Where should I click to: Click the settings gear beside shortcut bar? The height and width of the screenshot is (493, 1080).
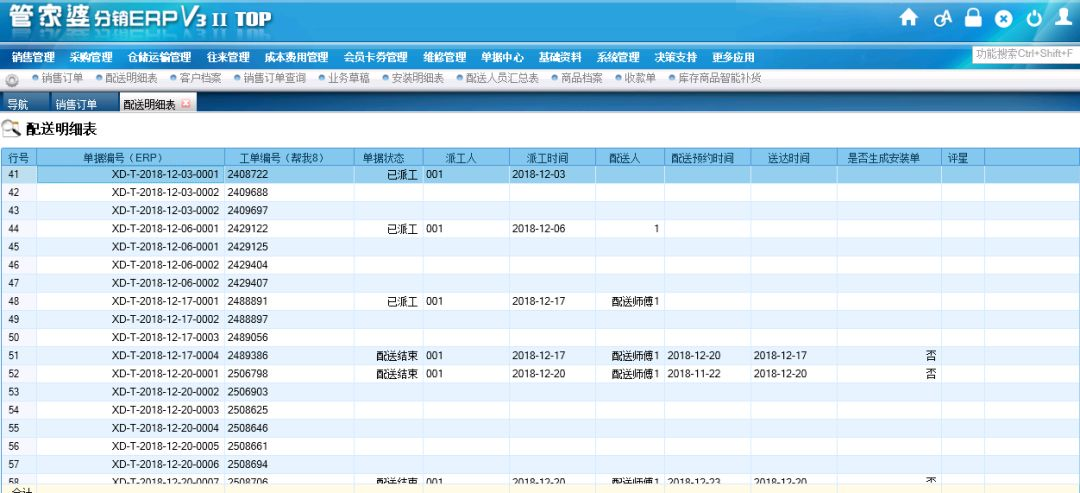[12, 80]
